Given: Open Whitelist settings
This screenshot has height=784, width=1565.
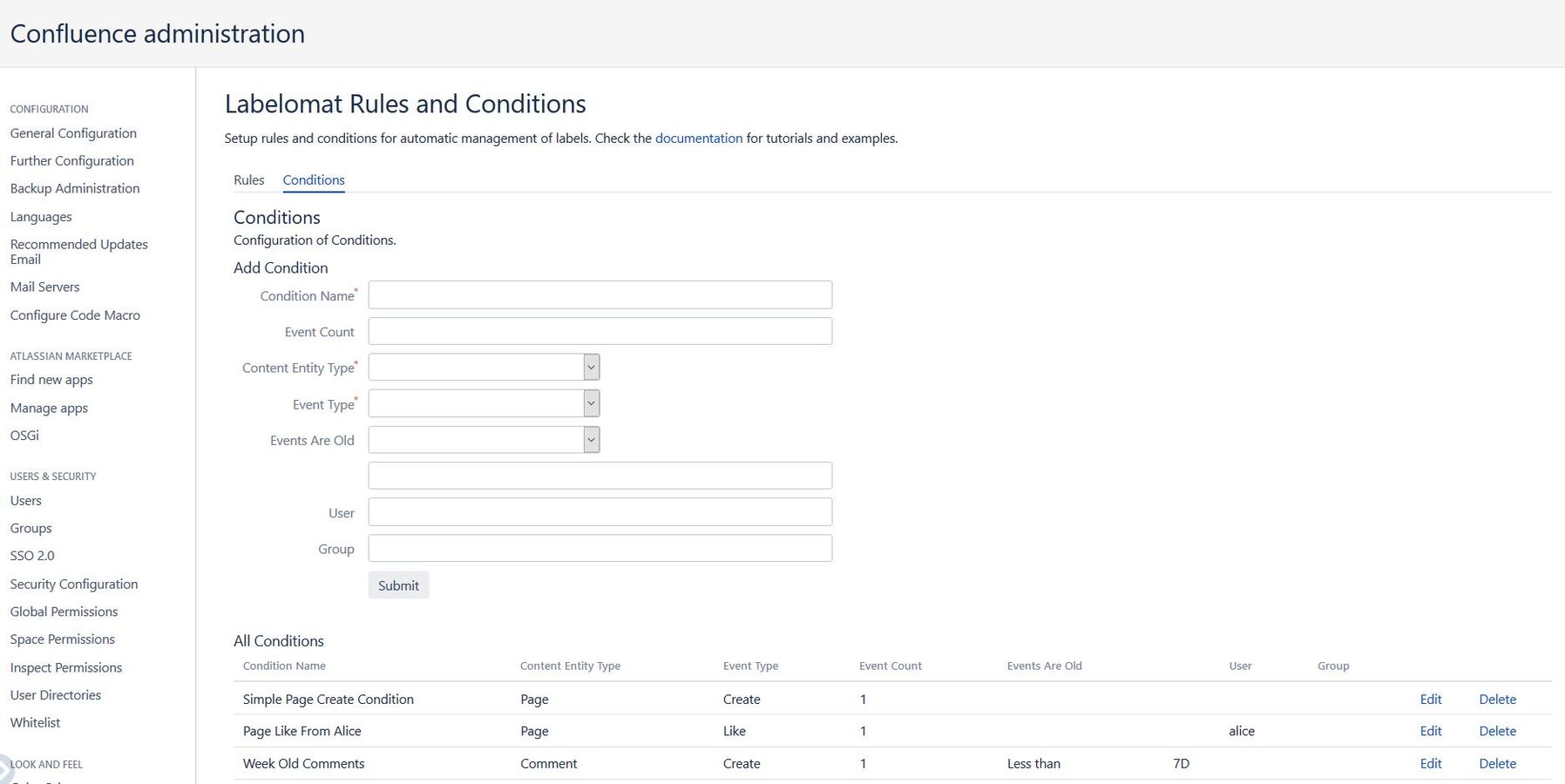Looking at the screenshot, I should pos(35,723).
